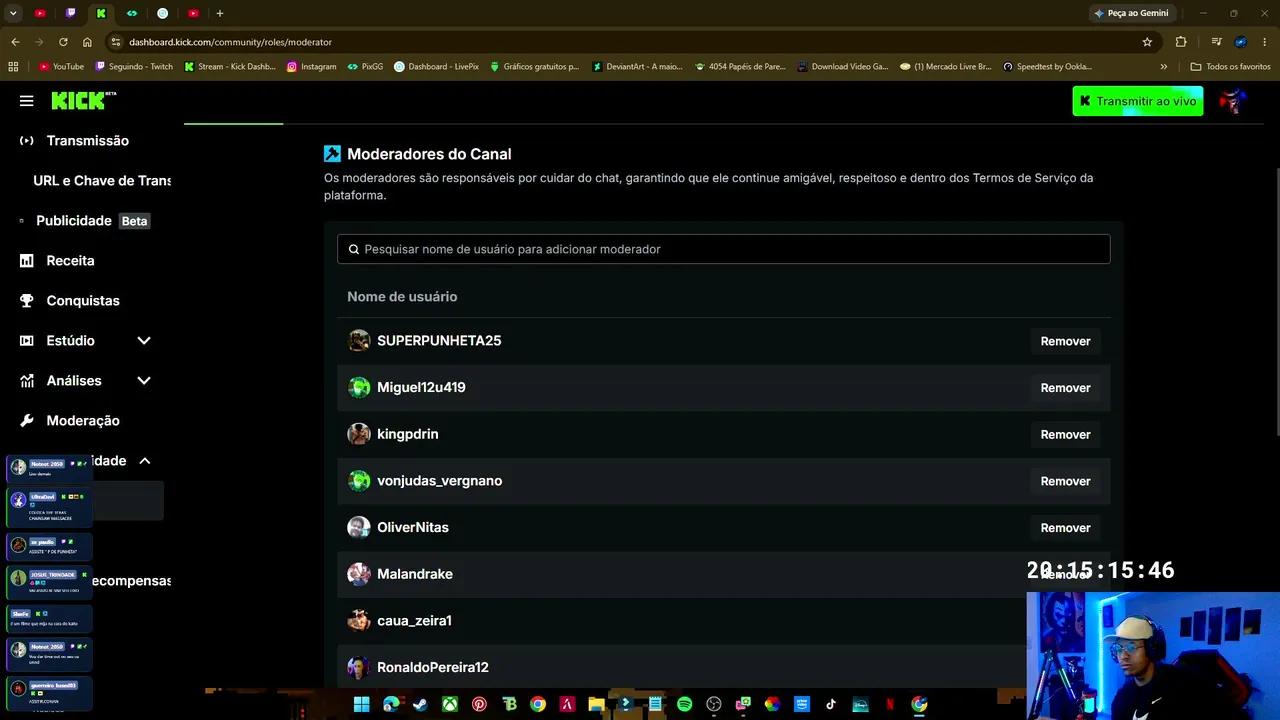This screenshot has width=1280, height=720.
Task: Open TikTok from the taskbar
Action: pos(830,704)
